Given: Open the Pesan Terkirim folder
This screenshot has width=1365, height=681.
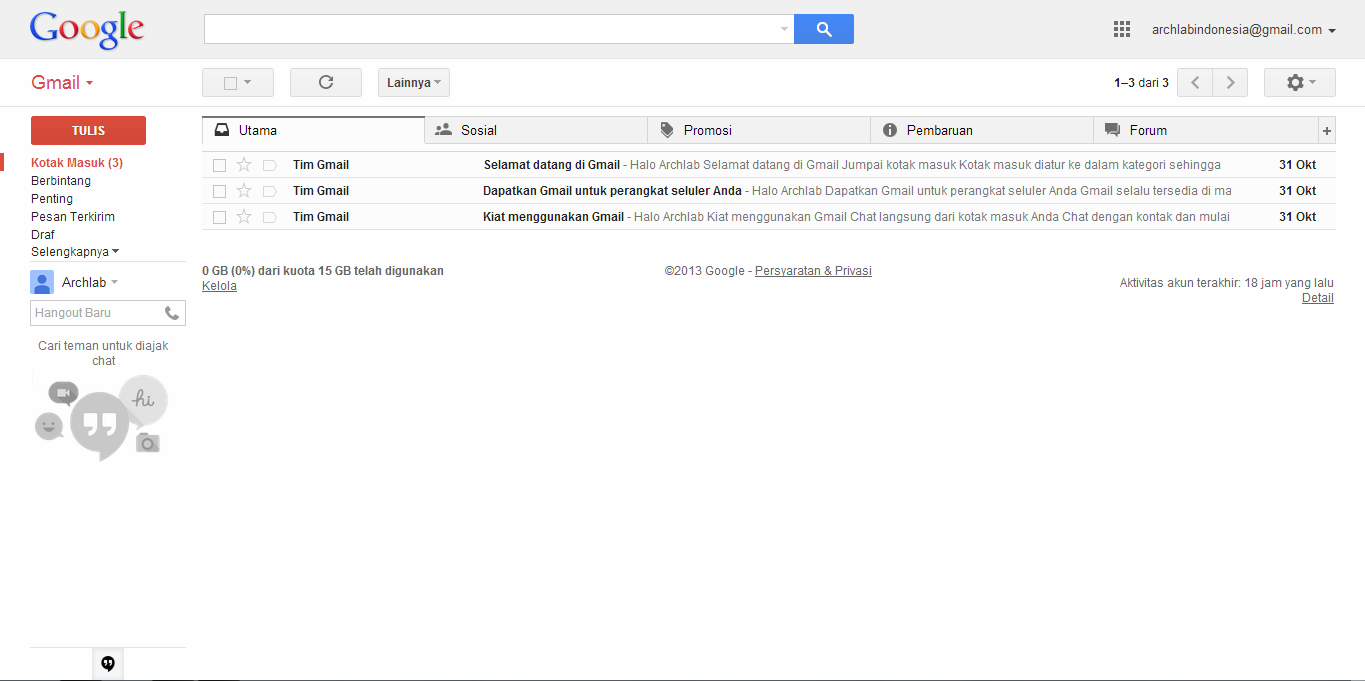Looking at the screenshot, I should pyautogui.click(x=73, y=217).
